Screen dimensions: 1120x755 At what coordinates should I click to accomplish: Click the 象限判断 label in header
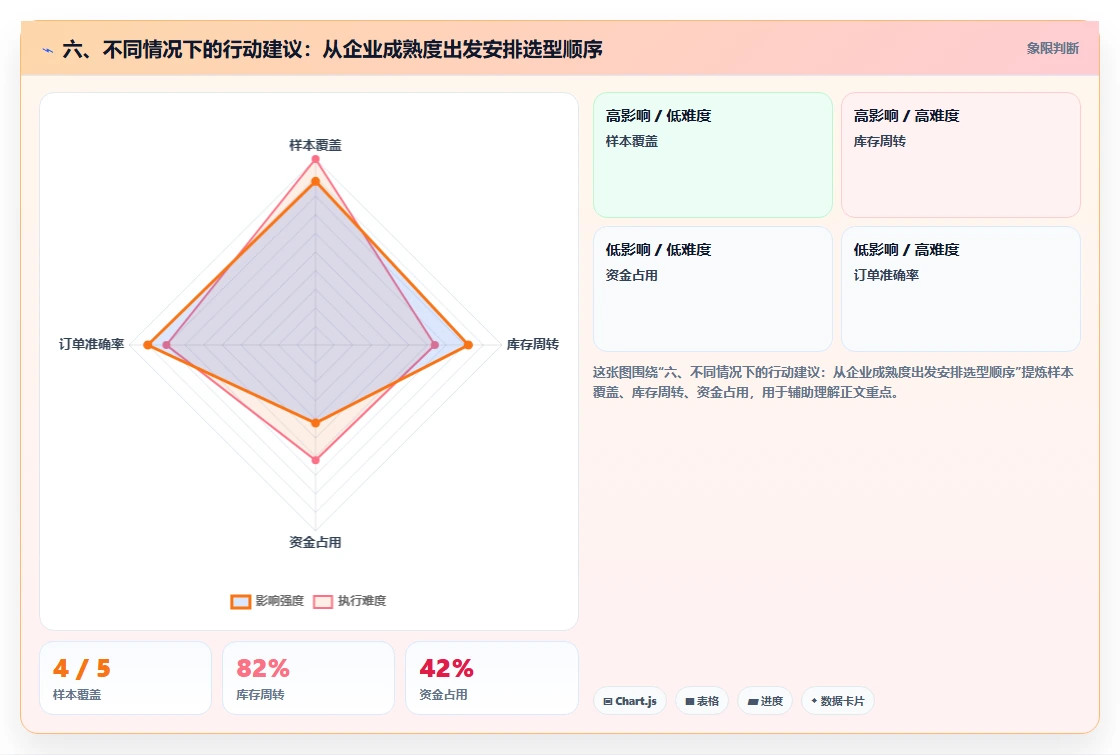click(x=1052, y=49)
